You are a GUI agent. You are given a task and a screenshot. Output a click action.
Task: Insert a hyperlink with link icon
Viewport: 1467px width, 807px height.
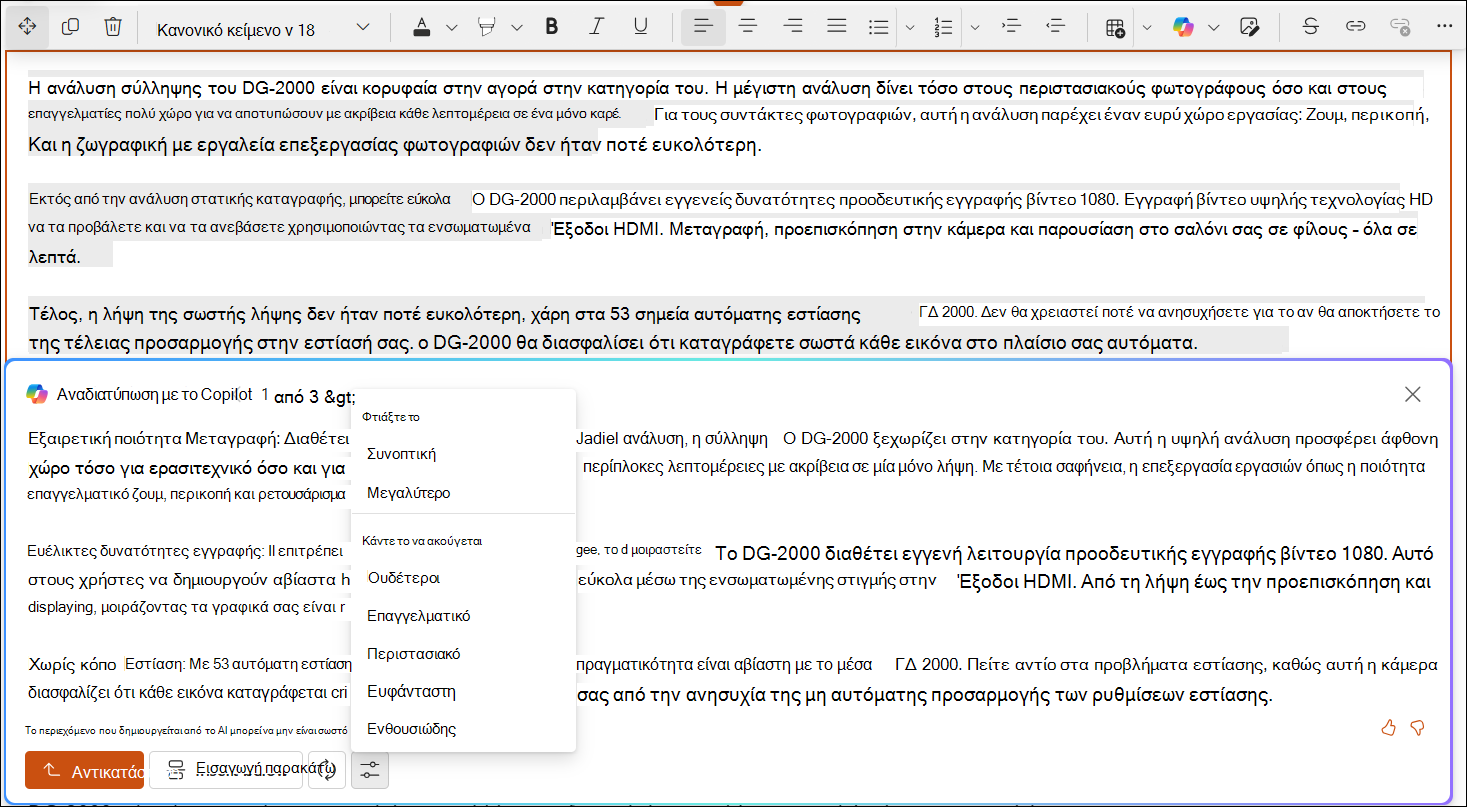pos(1355,27)
